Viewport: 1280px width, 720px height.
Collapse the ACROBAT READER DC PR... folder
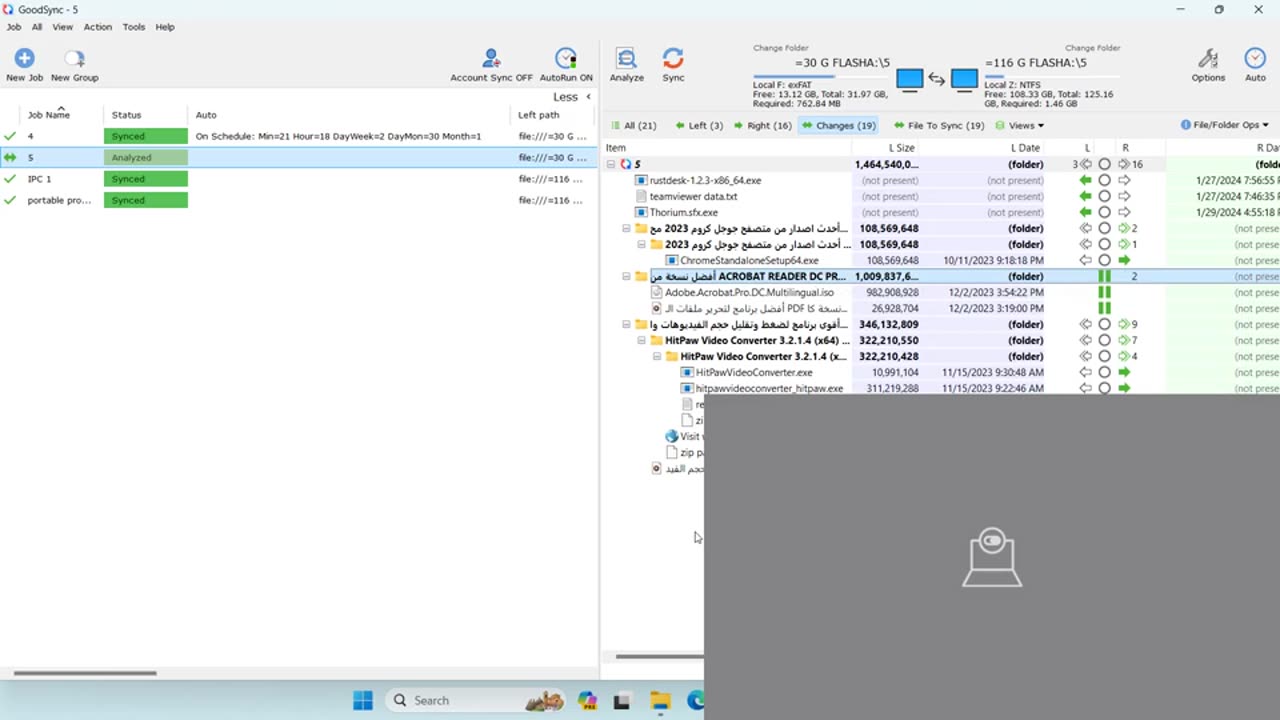click(x=626, y=276)
